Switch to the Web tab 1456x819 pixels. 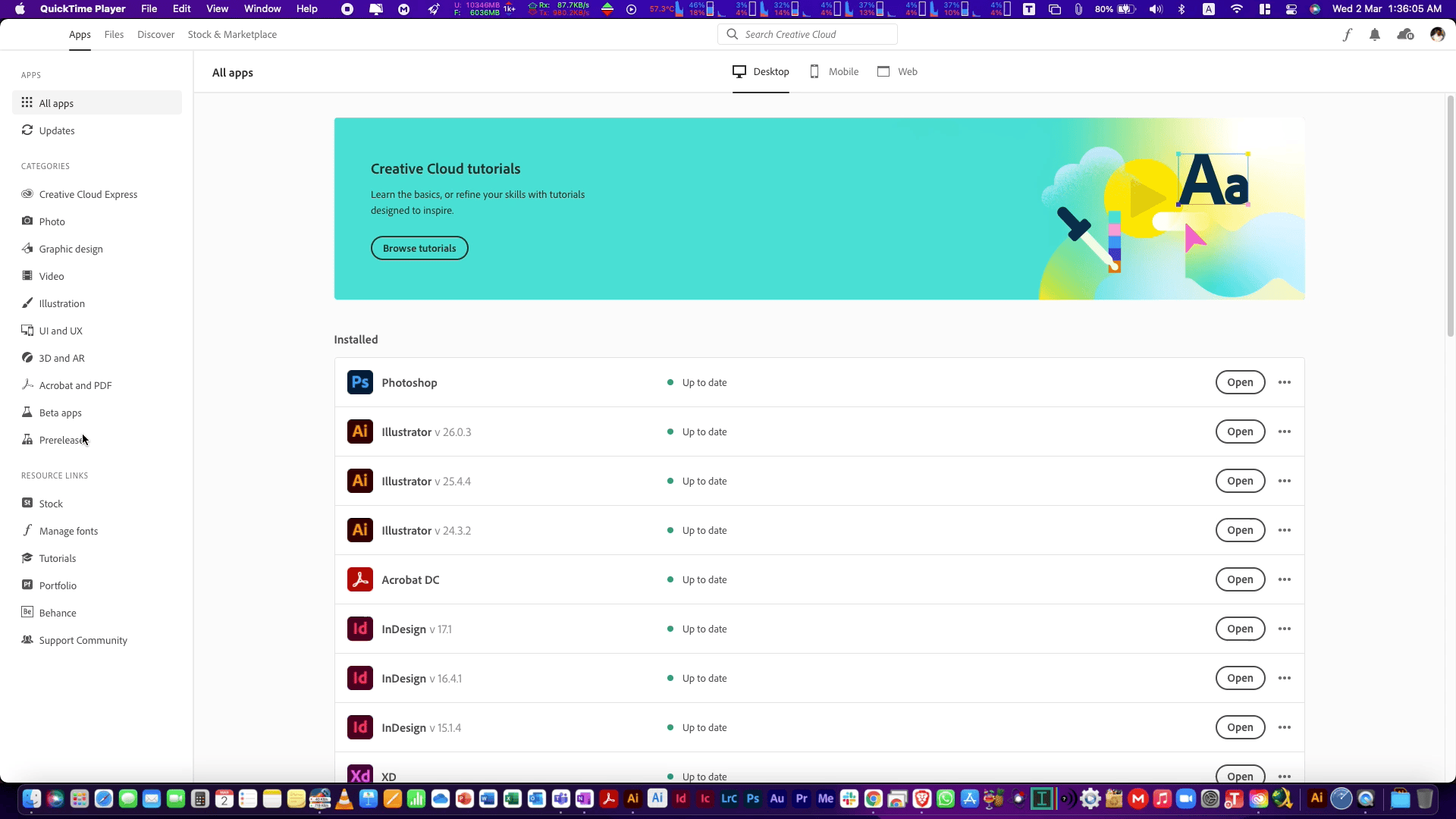(898, 71)
